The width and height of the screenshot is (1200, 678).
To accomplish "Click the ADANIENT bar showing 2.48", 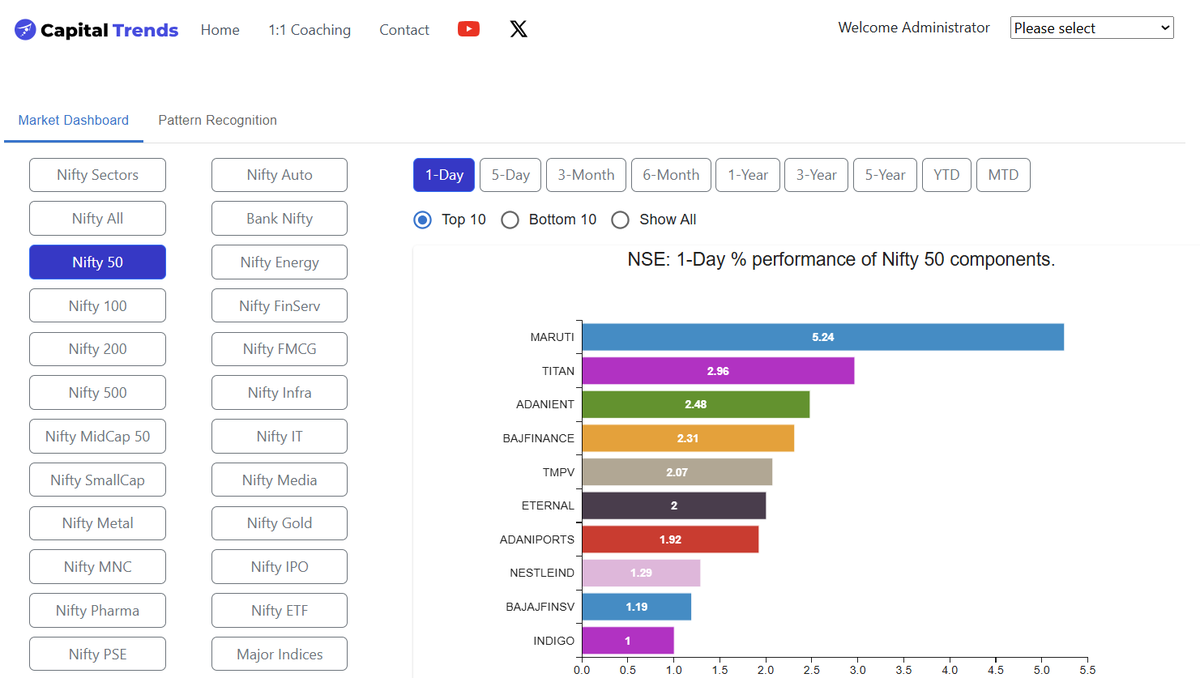I will (696, 404).
